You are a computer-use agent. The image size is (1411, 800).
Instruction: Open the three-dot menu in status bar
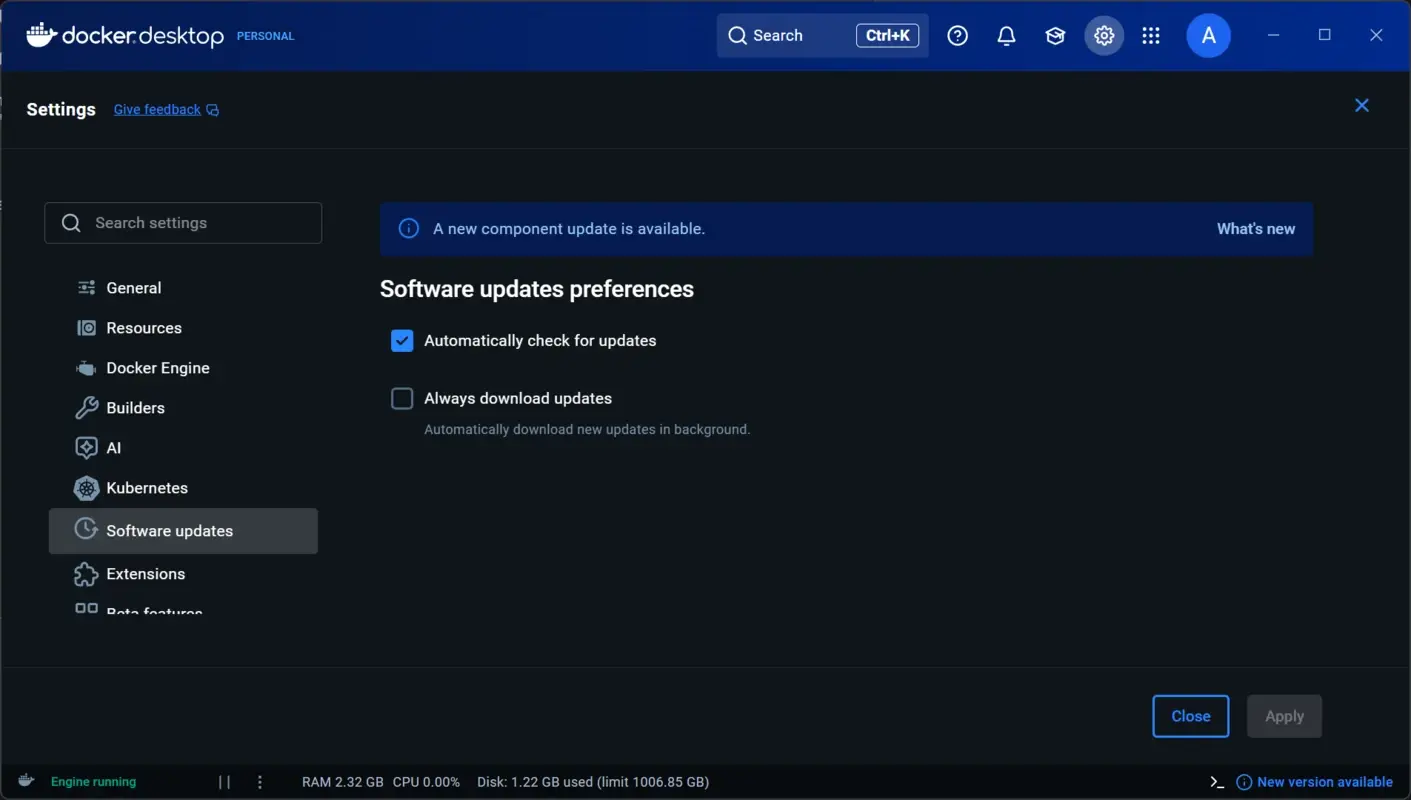click(260, 781)
